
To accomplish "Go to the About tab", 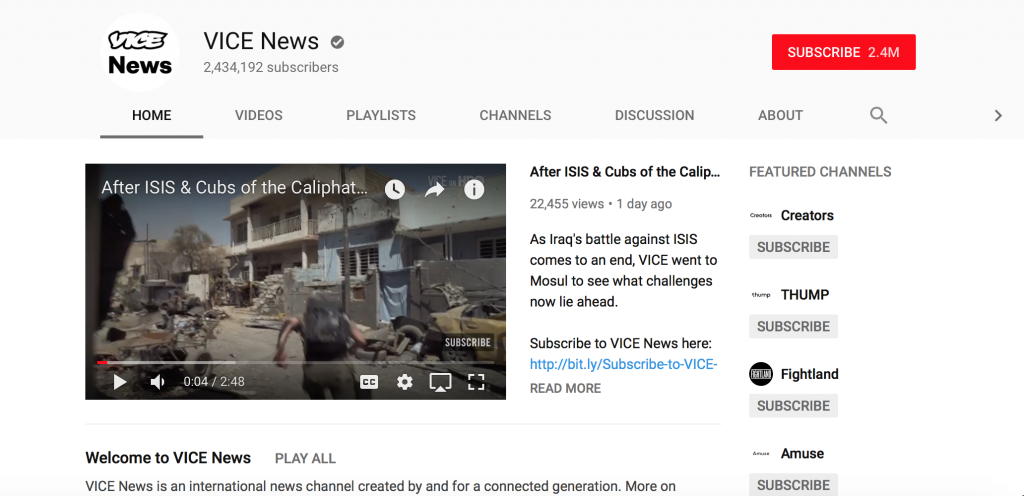I will [x=780, y=115].
